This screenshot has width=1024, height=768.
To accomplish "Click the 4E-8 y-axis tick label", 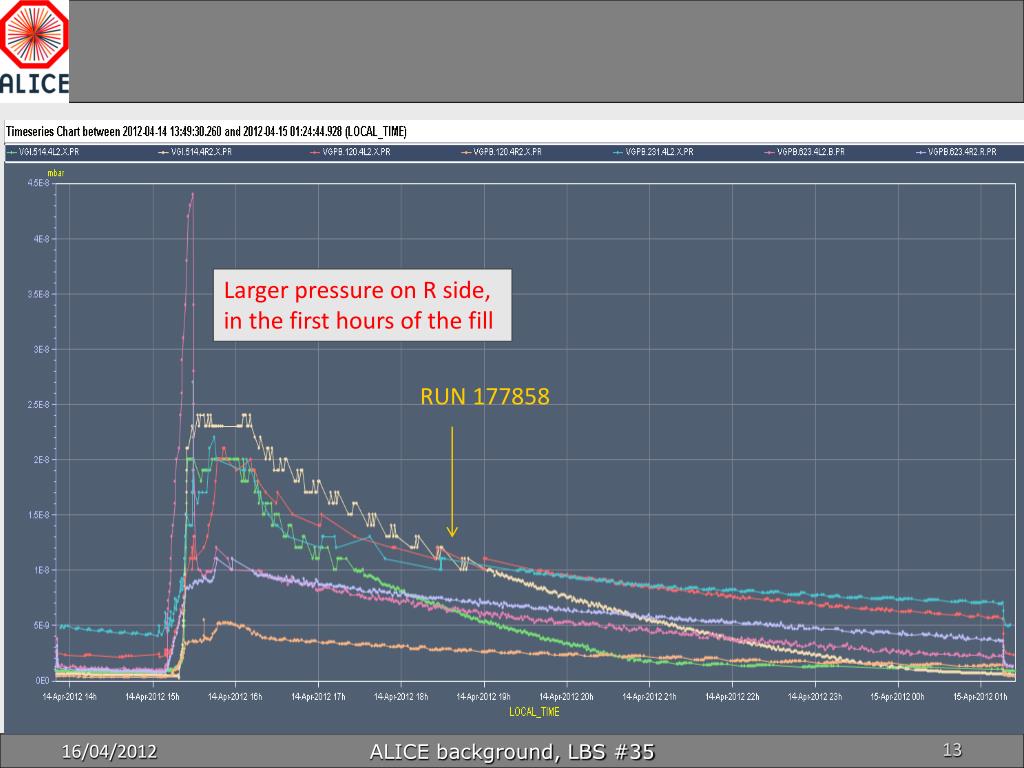I will [x=40, y=239].
